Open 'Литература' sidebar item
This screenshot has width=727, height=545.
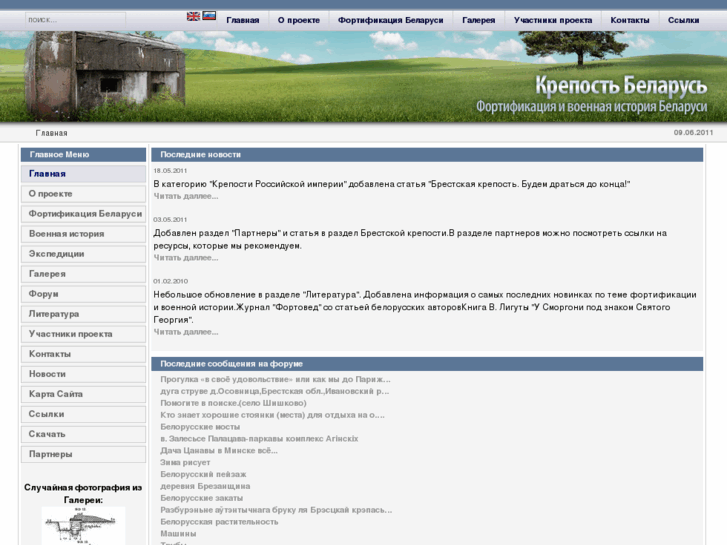point(83,314)
